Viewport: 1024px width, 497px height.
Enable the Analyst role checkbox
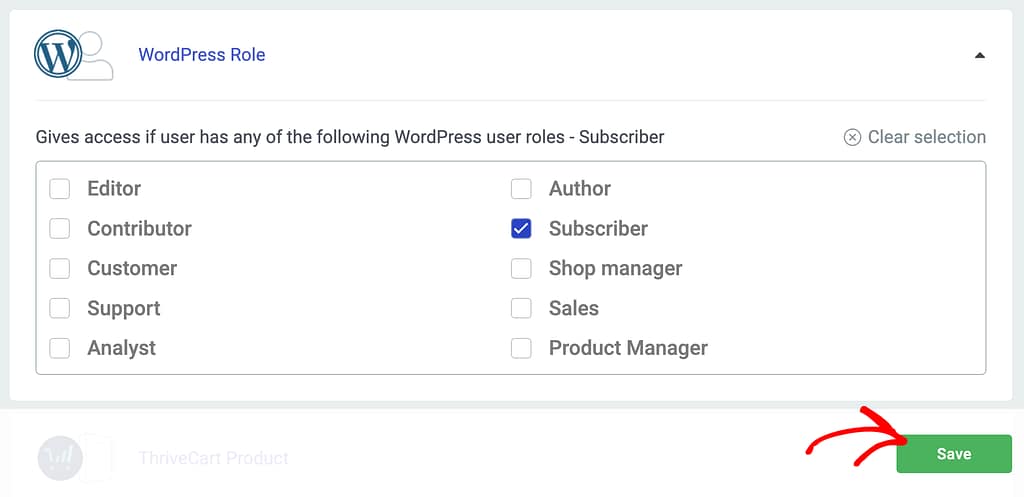(60, 348)
